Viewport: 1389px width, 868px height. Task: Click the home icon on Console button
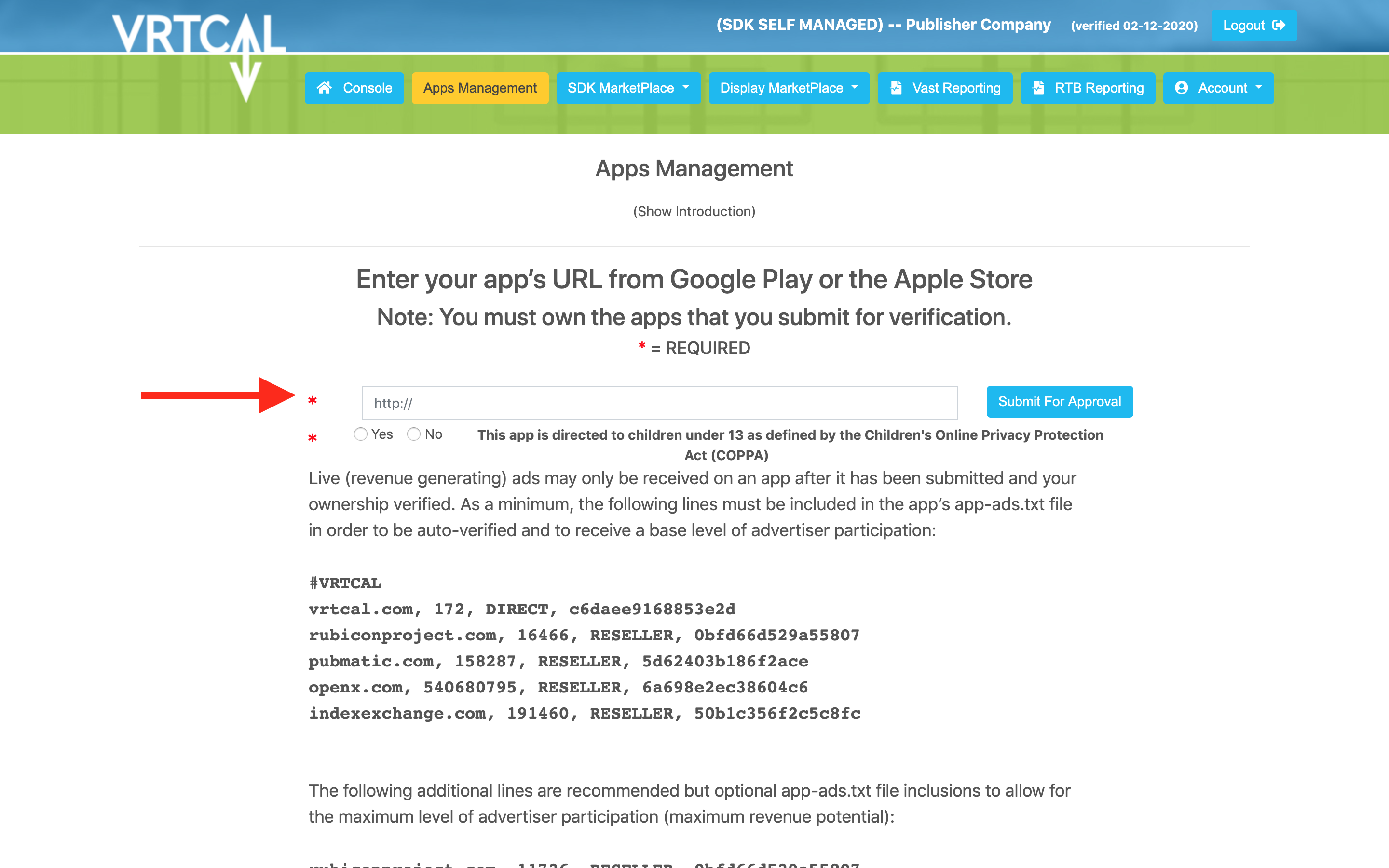point(324,88)
